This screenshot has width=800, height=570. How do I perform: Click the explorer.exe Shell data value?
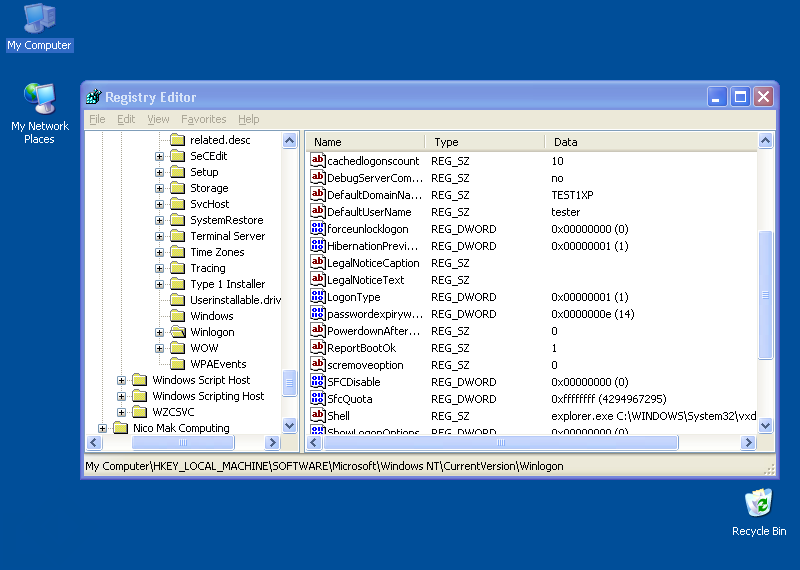[654, 416]
